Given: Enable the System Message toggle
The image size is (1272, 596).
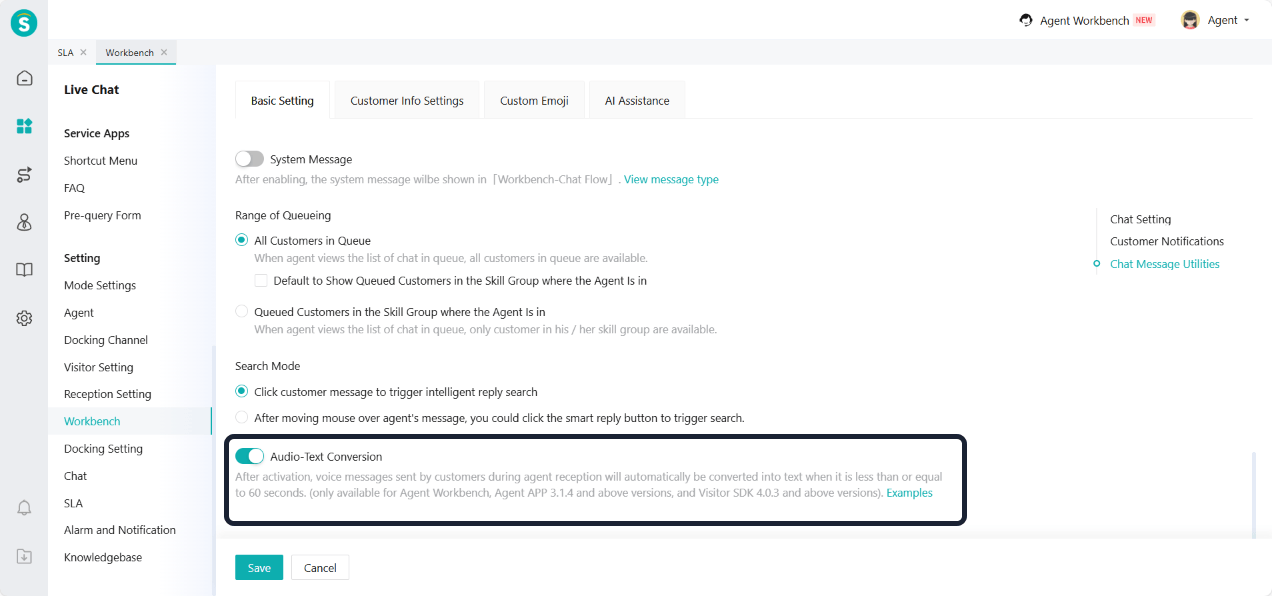Looking at the screenshot, I should coord(249,159).
